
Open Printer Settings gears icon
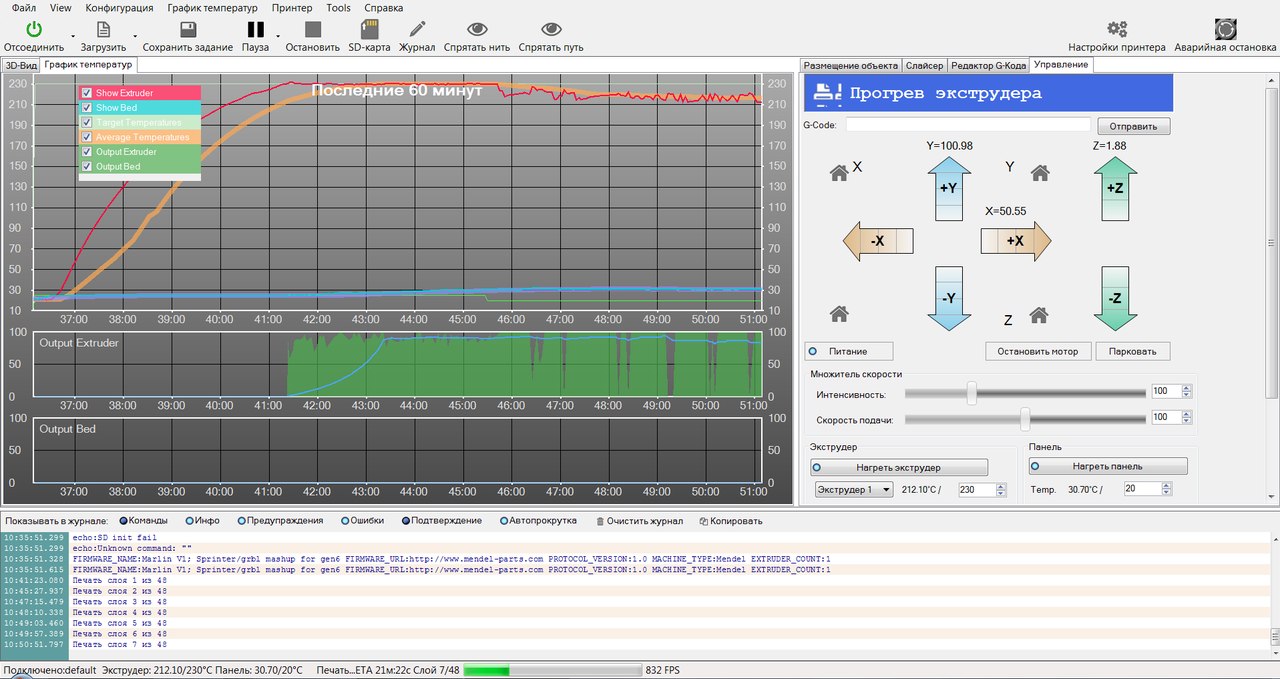point(1116,30)
